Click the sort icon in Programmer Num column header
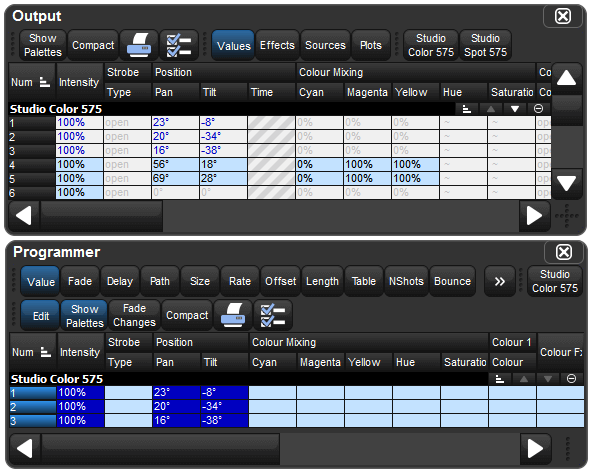 (46, 352)
